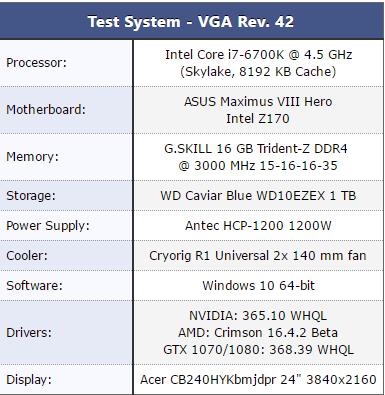
Task: Click Antec HCP-1200 1200W value
Action: point(258,226)
